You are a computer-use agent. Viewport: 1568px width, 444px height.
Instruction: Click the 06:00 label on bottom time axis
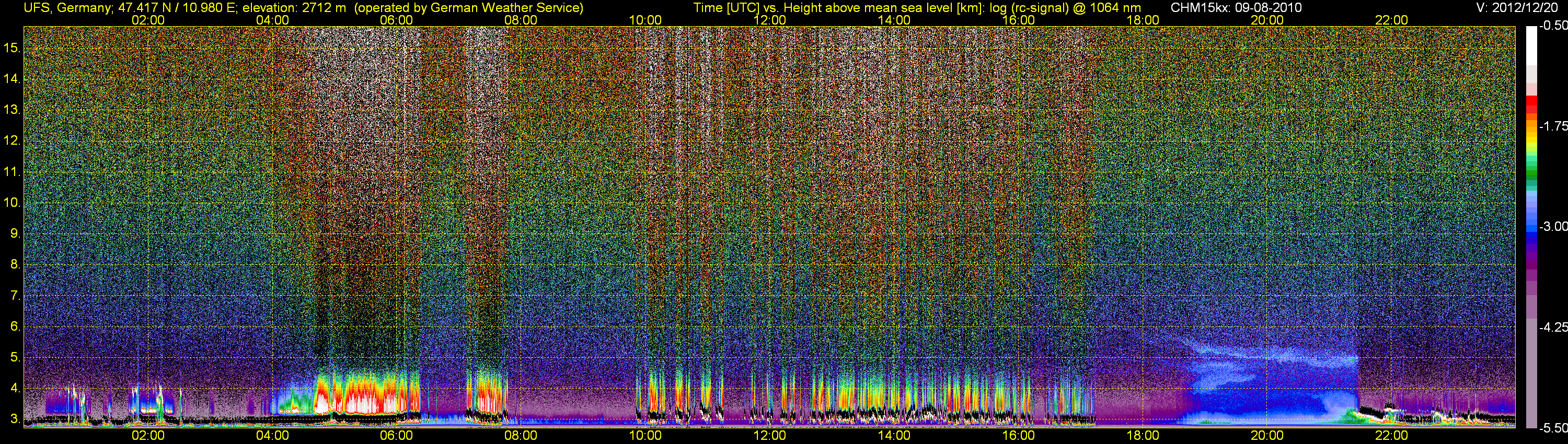[396, 436]
